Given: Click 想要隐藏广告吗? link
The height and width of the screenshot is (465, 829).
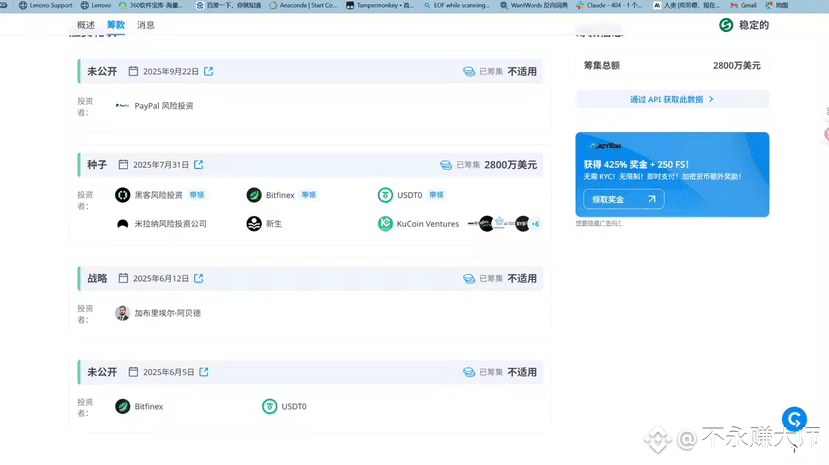Looking at the screenshot, I should tap(599, 224).
